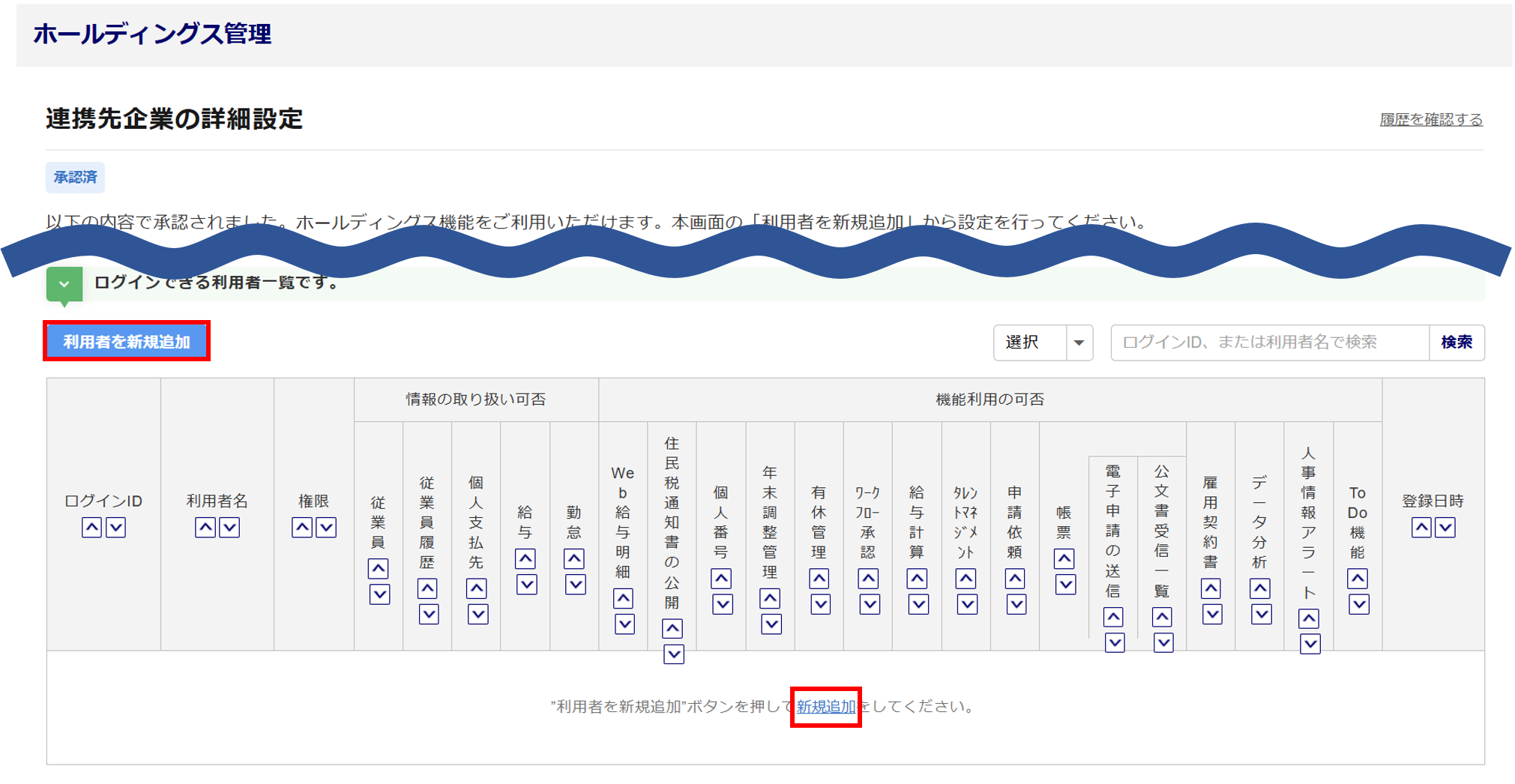Click the 利用者を新規追加 button
The image size is (1515, 784).
click(127, 342)
